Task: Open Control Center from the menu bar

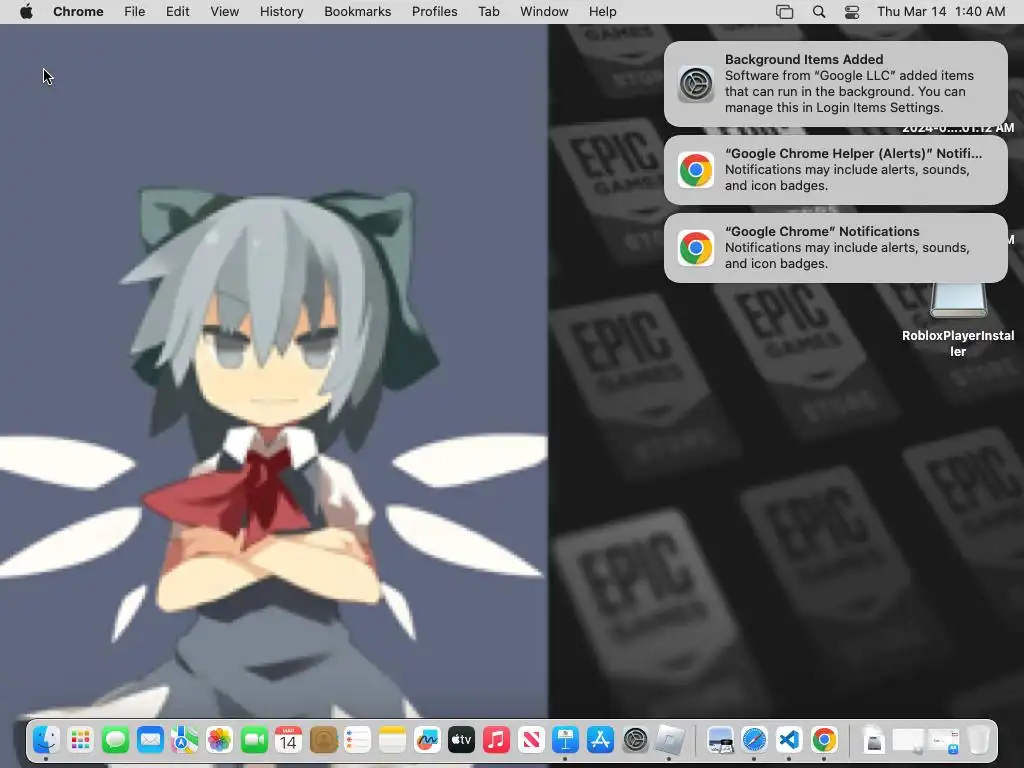Action: point(852,12)
